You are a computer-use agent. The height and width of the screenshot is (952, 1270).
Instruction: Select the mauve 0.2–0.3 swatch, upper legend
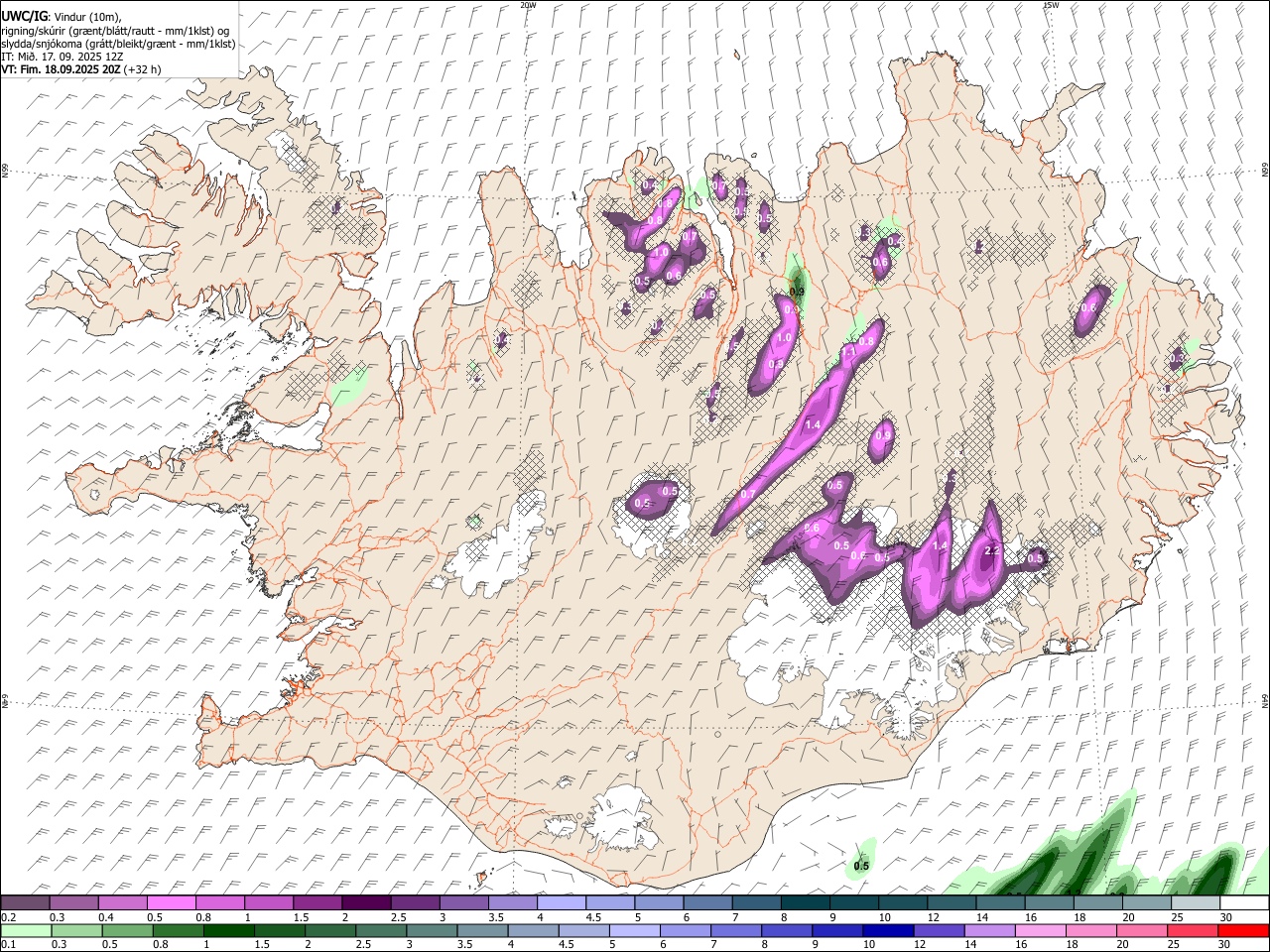tap(25, 903)
